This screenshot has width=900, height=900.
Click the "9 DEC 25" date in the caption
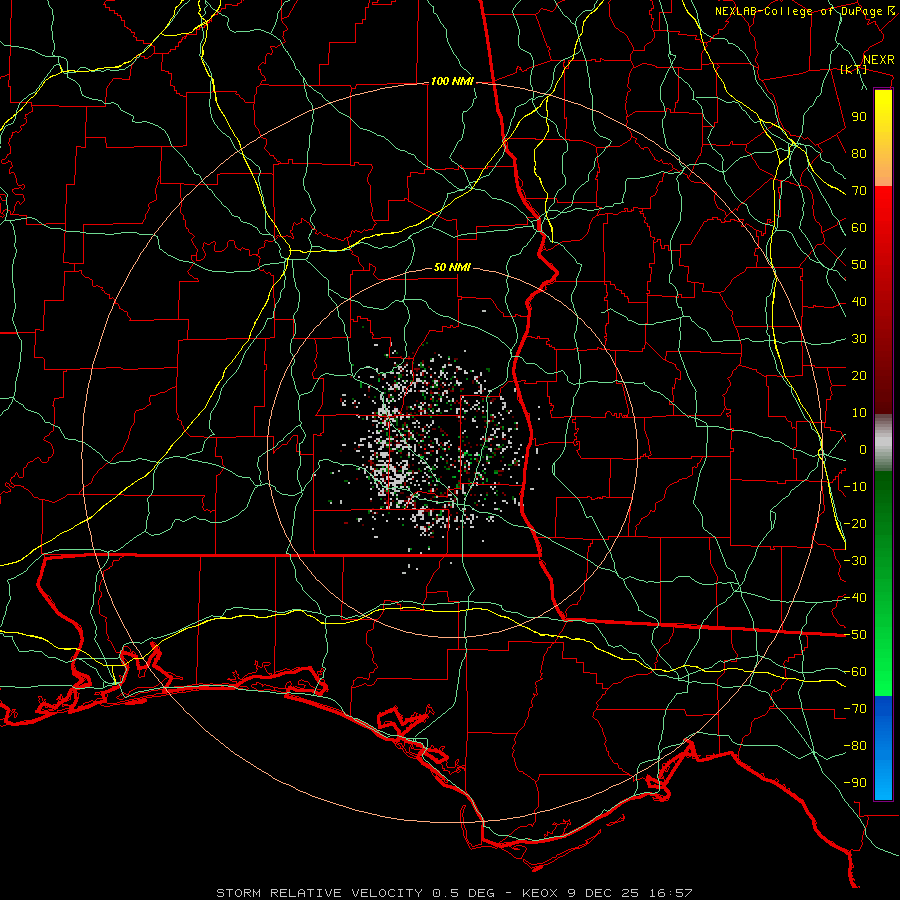point(604,893)
